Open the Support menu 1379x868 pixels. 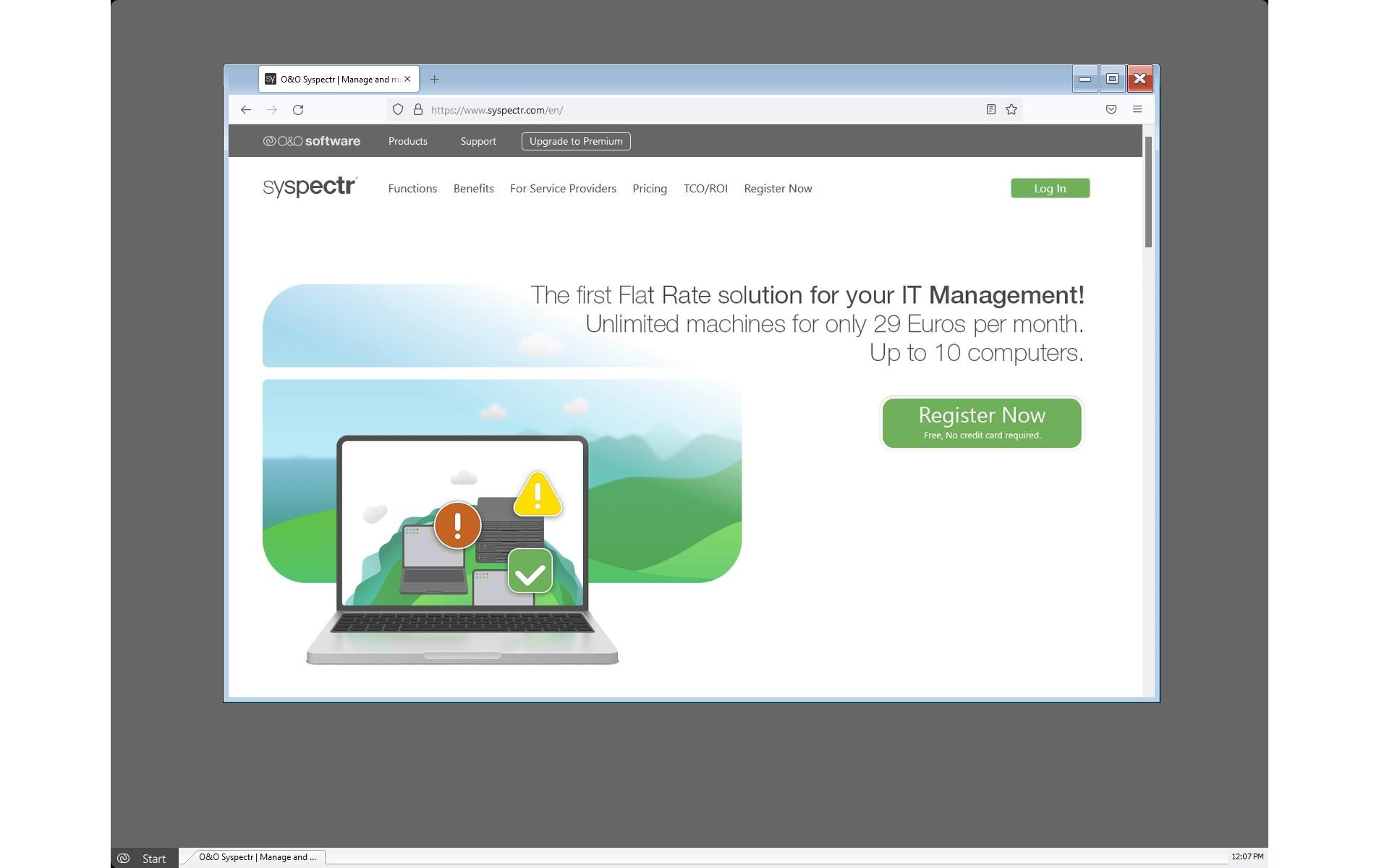[478, 141]
